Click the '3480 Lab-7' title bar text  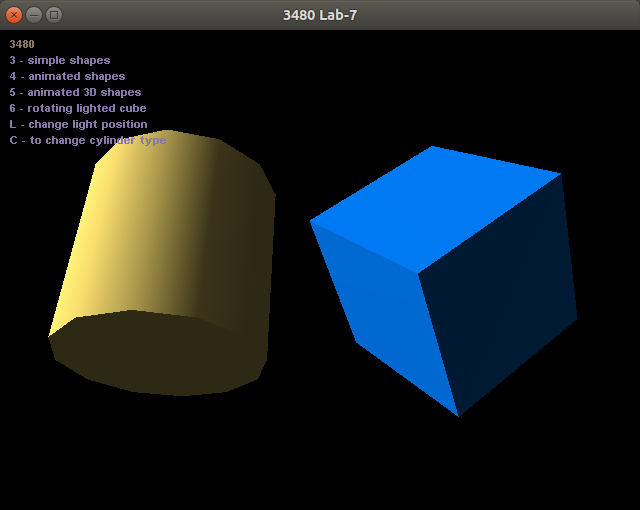coord(319,15)
